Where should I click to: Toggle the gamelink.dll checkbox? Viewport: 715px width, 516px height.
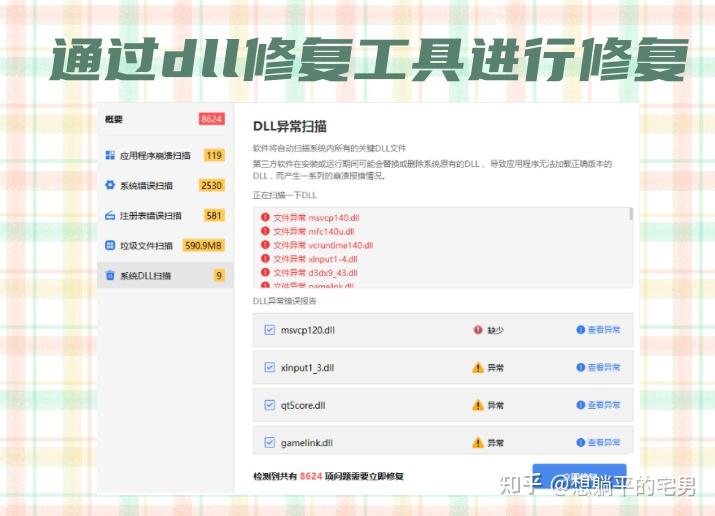coord(269,442)
